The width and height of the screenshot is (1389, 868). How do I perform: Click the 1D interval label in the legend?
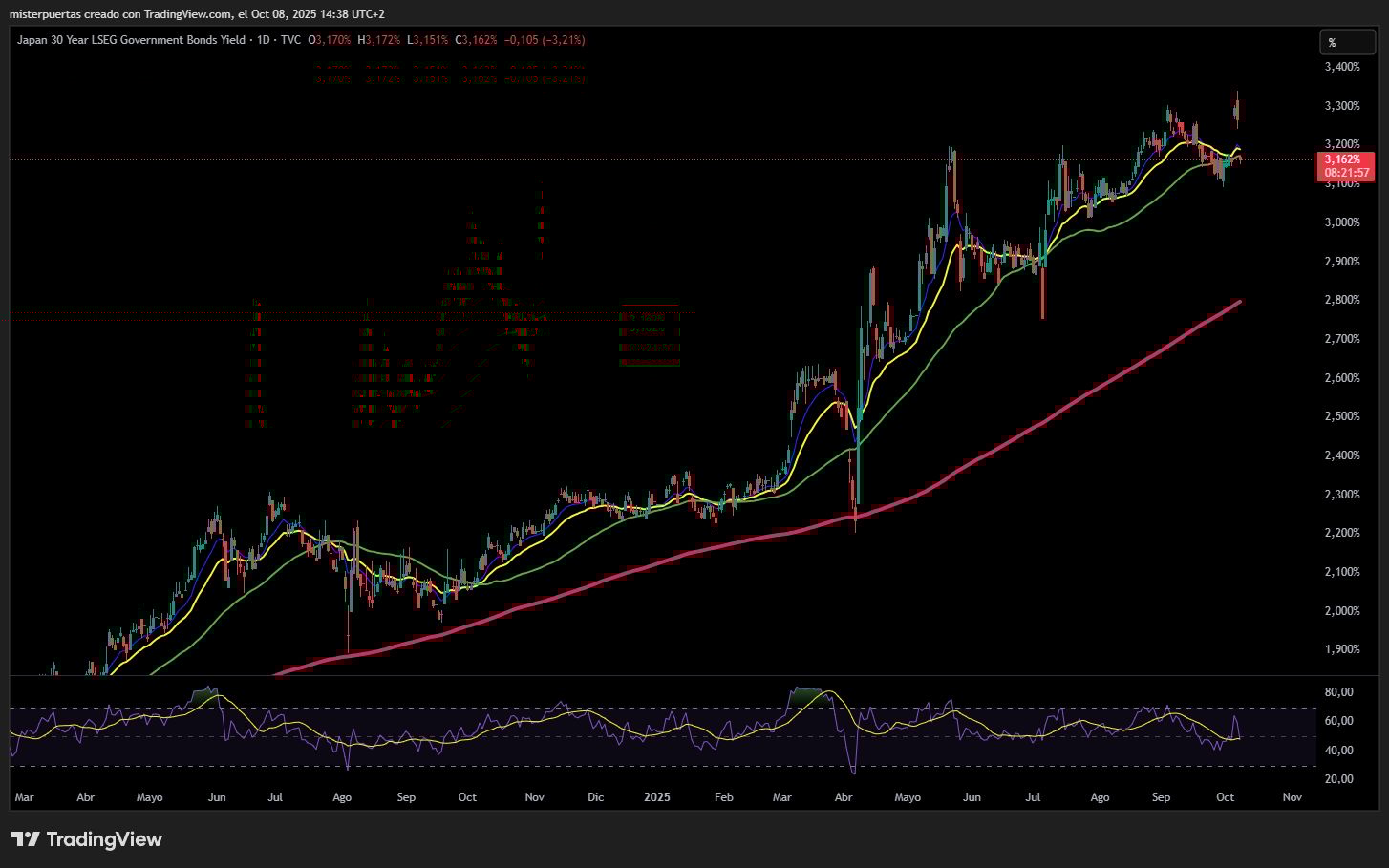pyautogui.click(x=264, y=40)
